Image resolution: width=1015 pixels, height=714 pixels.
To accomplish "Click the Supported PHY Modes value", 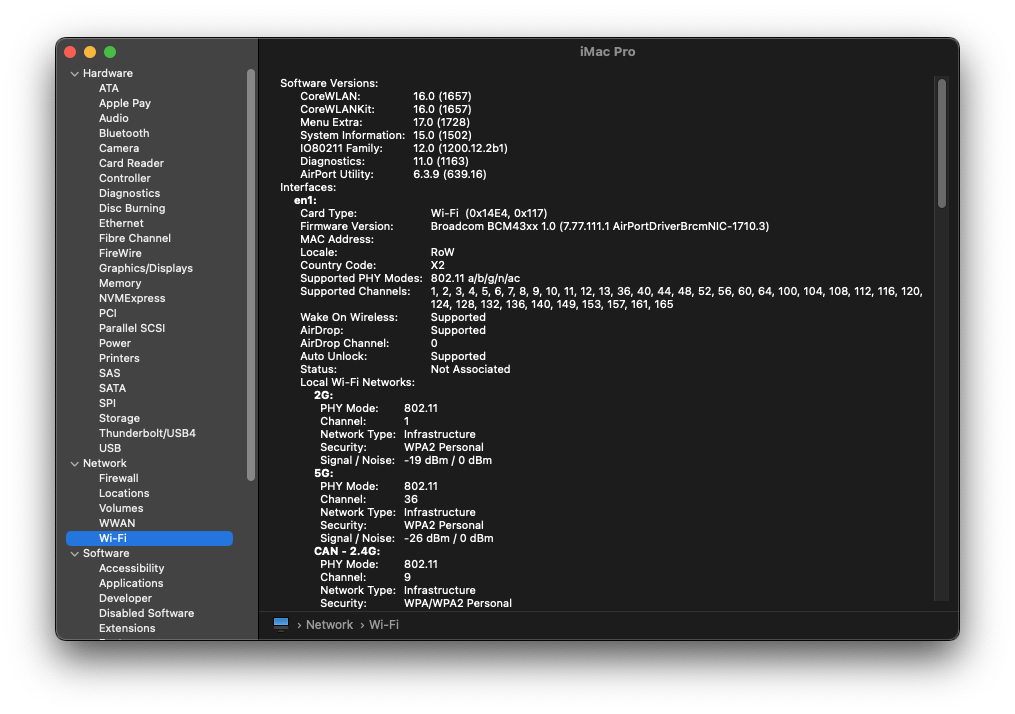I will point(475,278).
